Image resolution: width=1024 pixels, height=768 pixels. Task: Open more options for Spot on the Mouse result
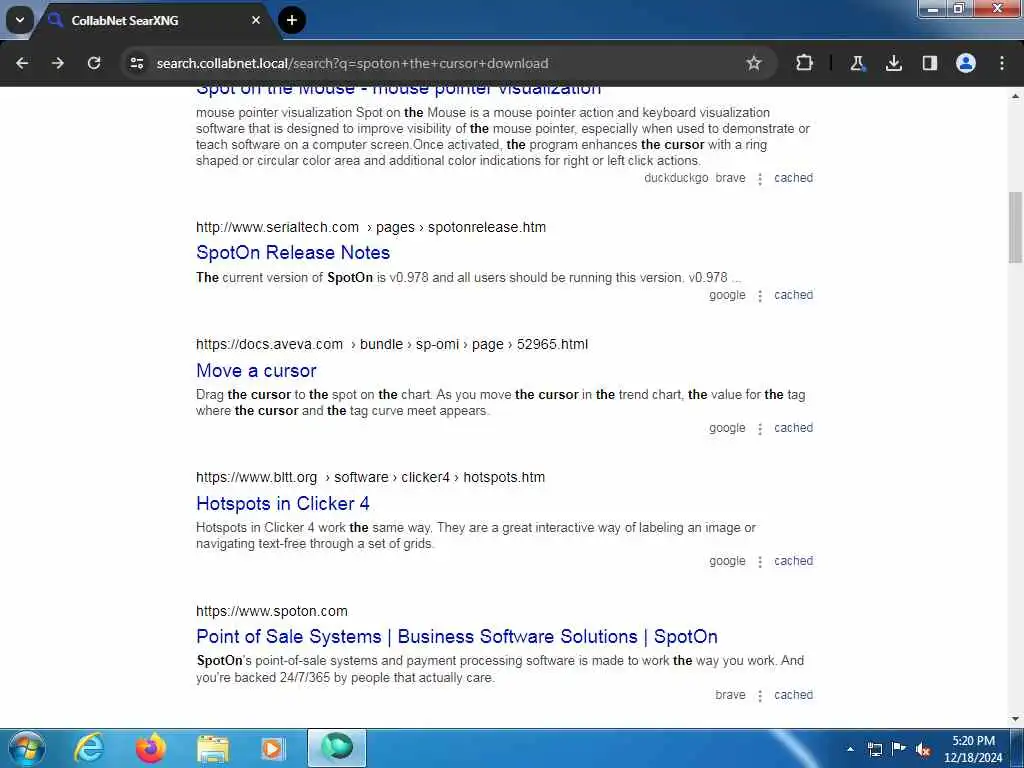tap(760, 179)
